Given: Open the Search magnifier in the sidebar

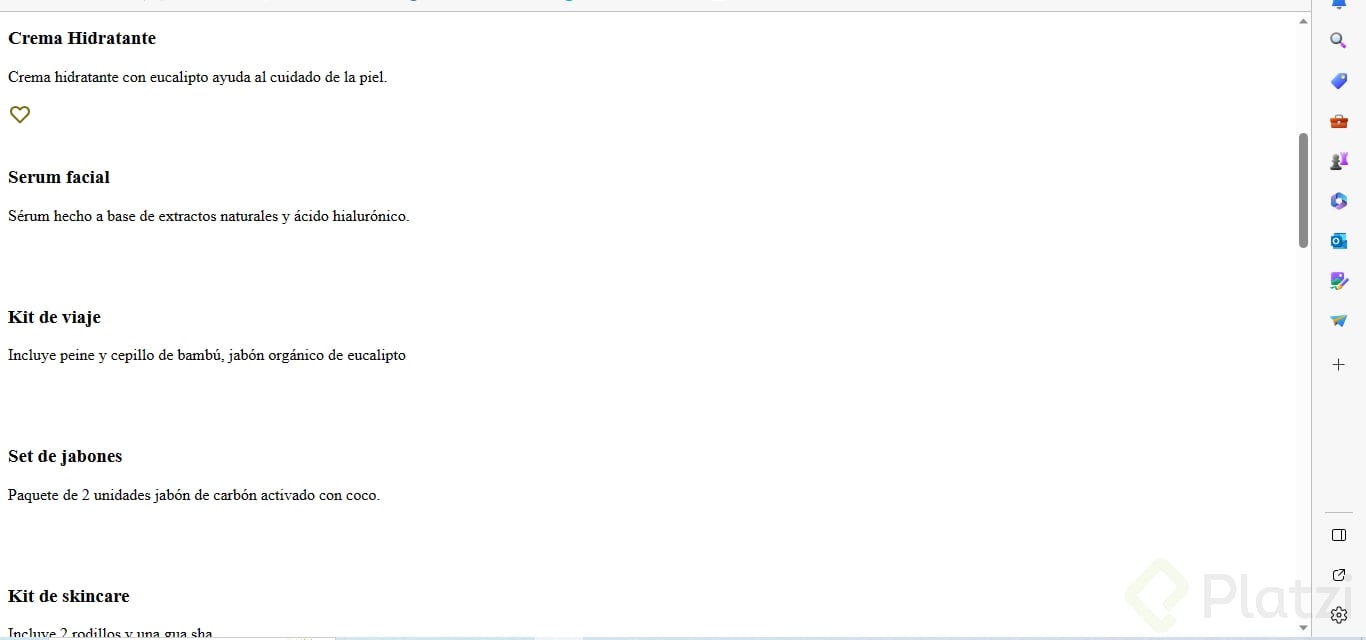Looking at the screenshot, I should 1338,41.
